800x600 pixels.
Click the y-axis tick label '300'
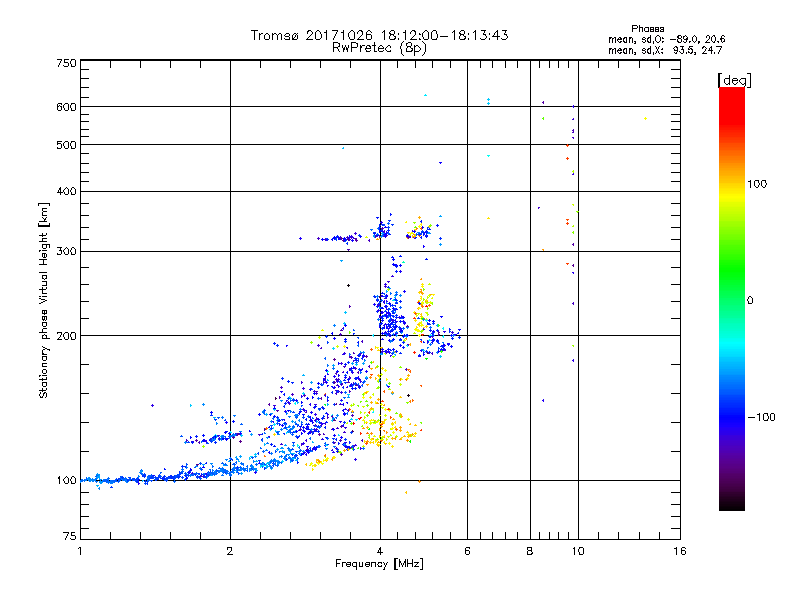(67, 251)
